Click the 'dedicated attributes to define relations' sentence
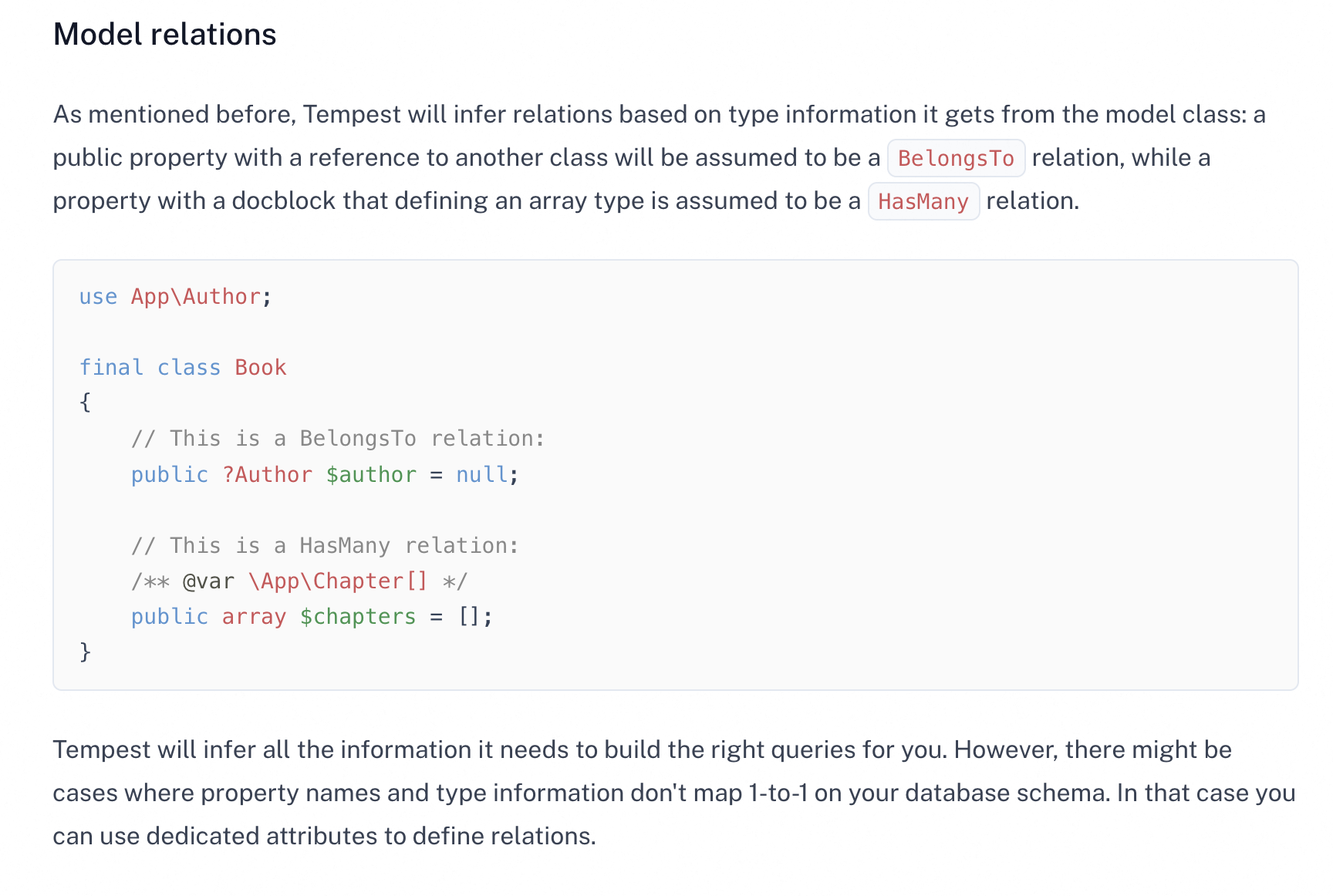 pyautogui.click(x=371, y=837)
